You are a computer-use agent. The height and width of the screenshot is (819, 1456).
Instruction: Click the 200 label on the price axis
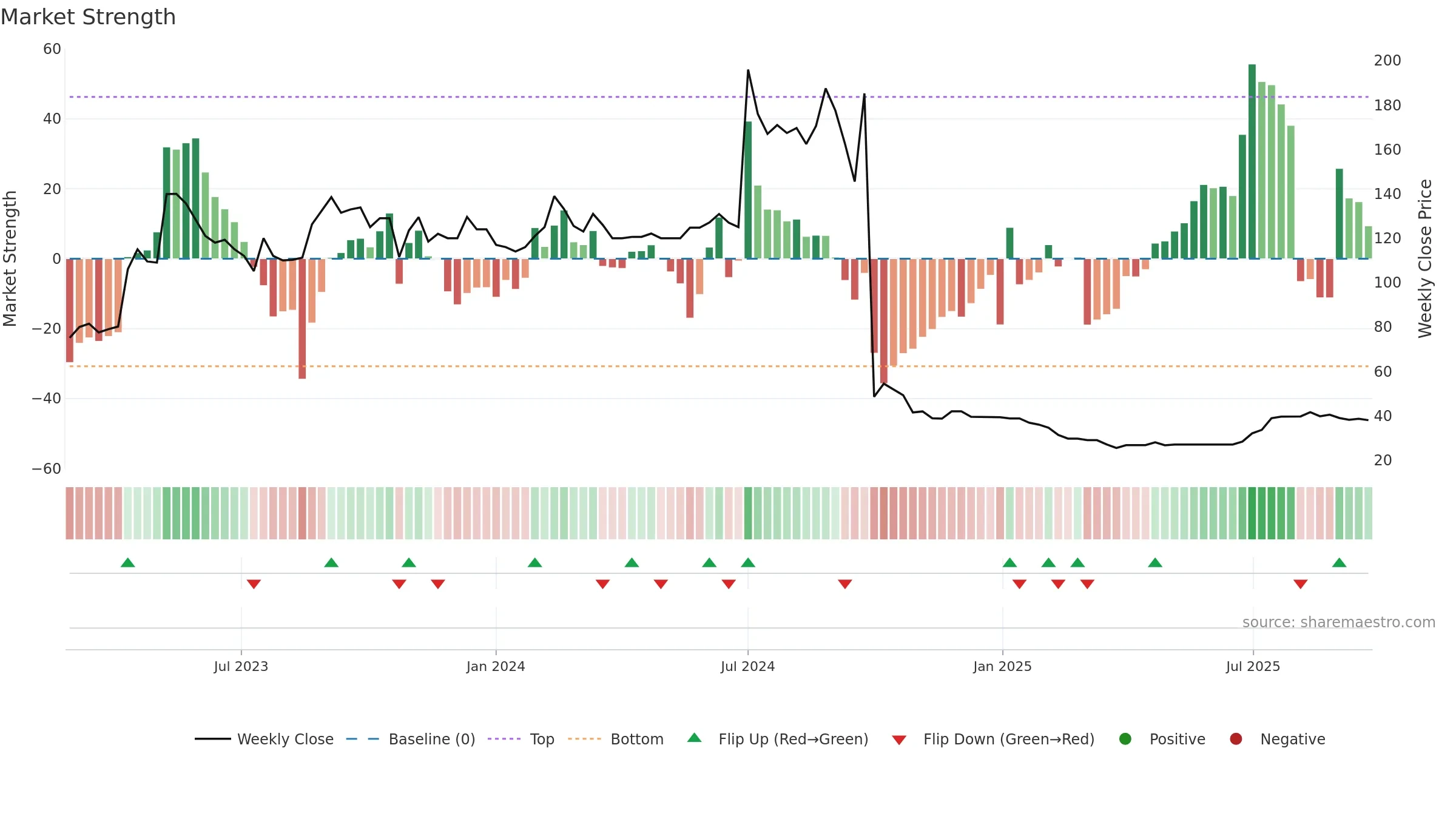coord(1387,61)
